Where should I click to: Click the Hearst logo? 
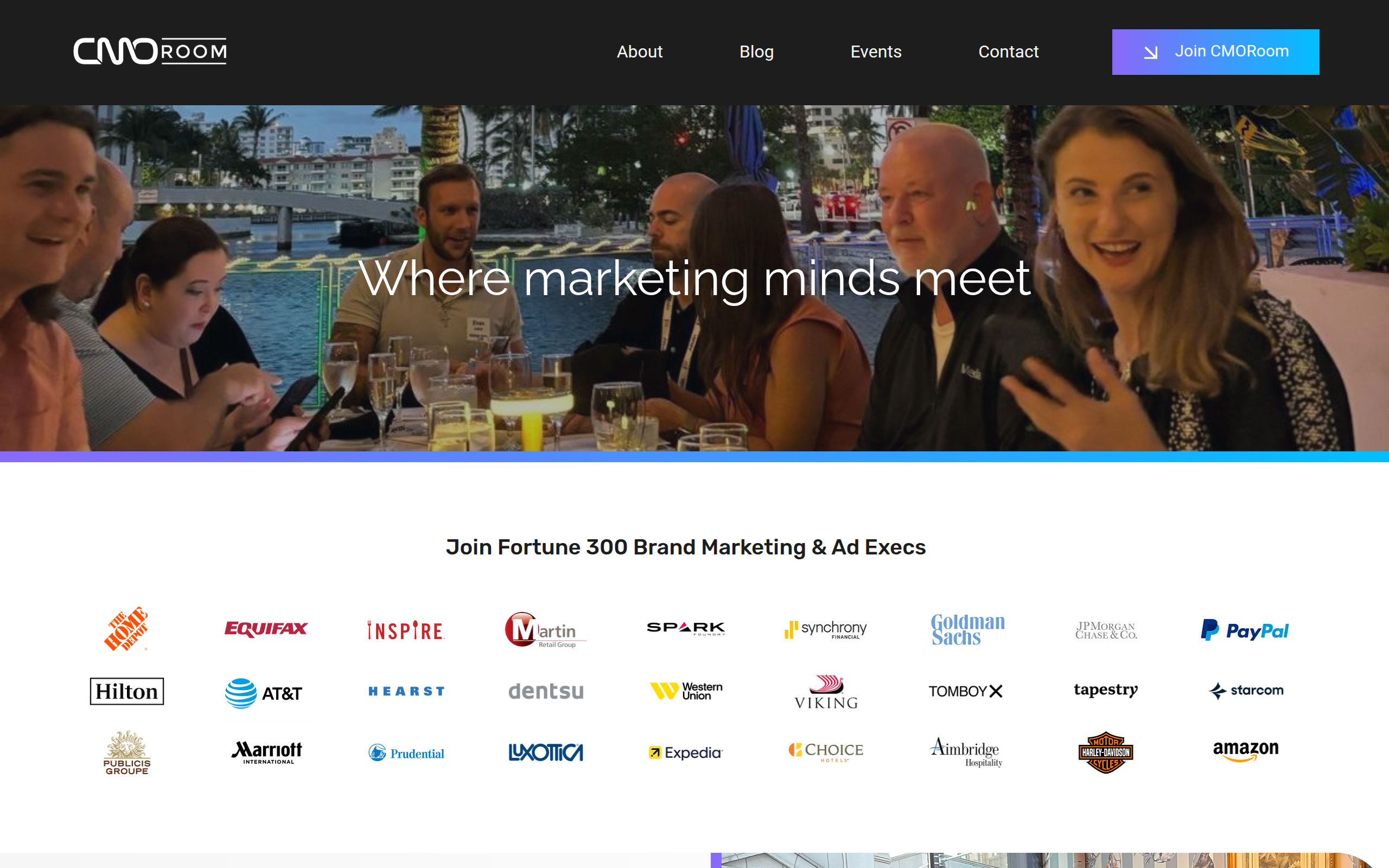(406, 691)
